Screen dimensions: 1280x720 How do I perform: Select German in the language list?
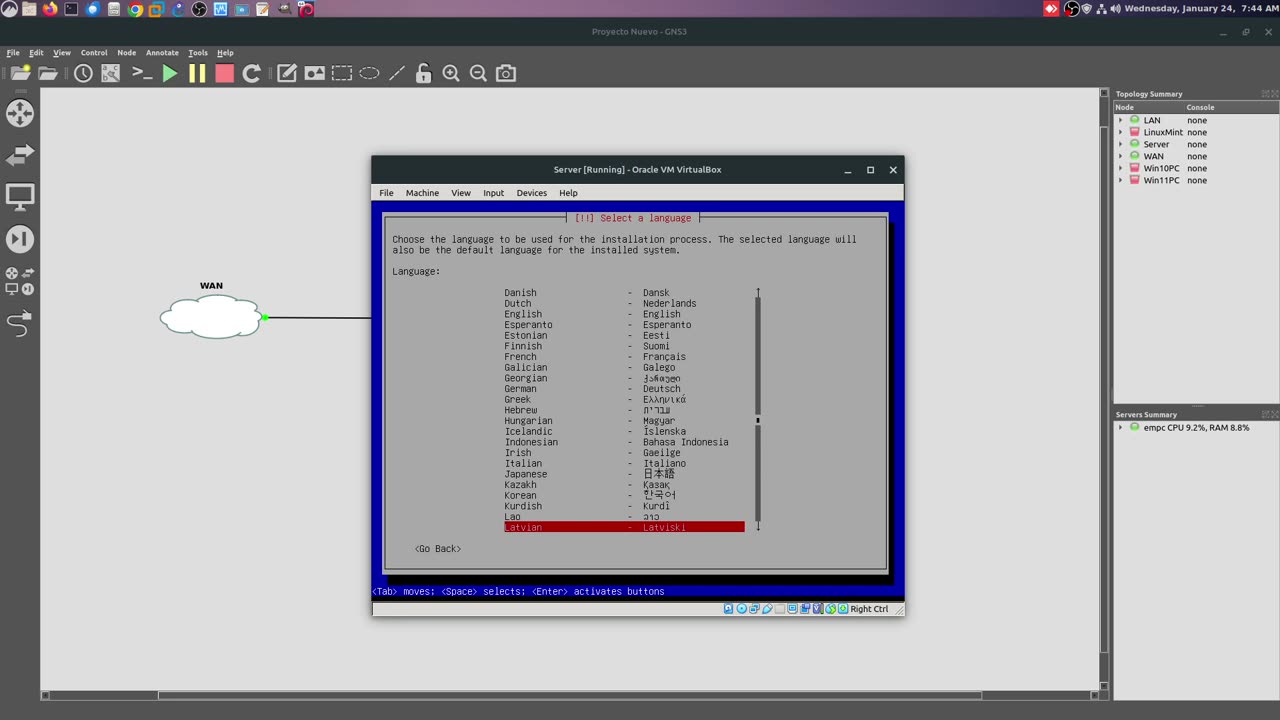click(x=624, y=389)
